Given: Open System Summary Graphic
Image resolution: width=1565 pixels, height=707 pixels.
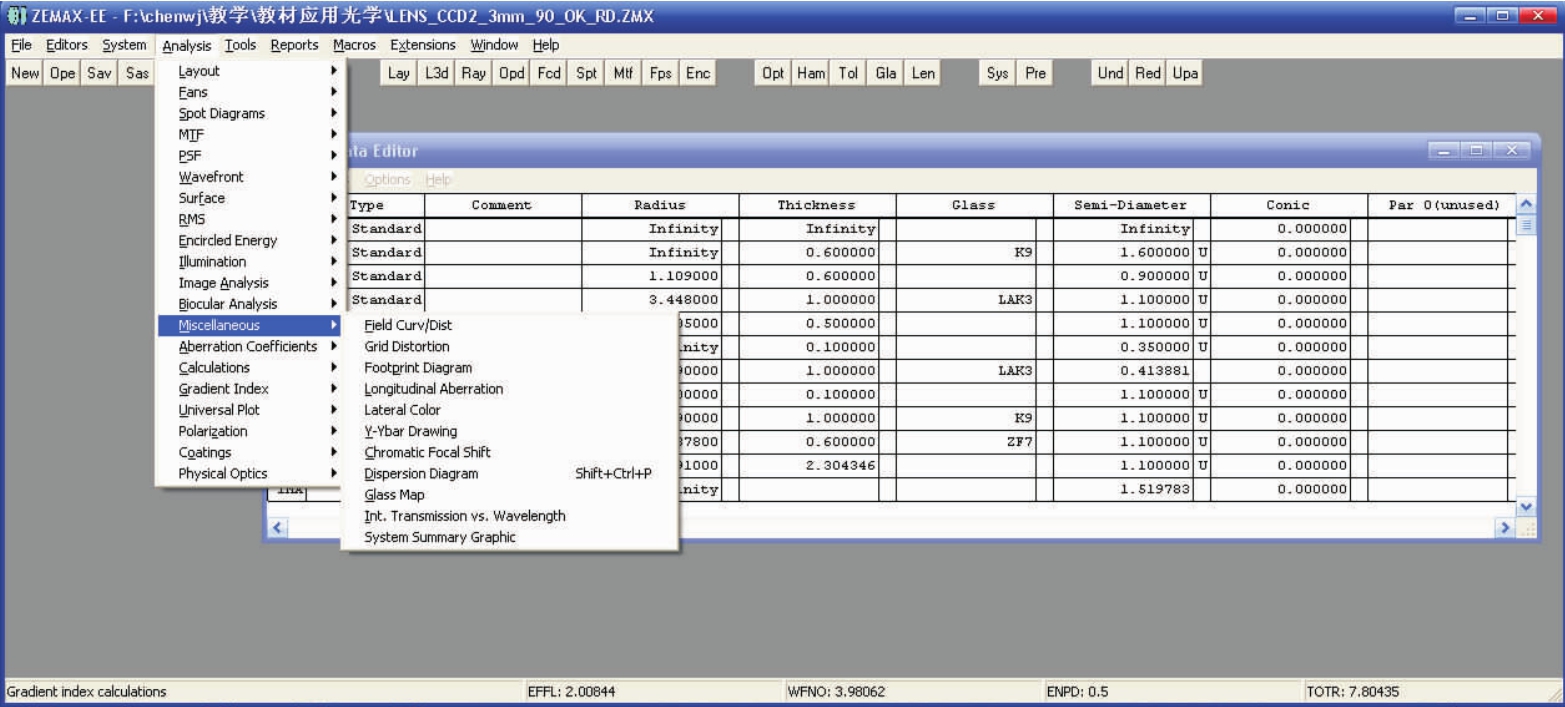Looking at the screenshot, I should coord(509,537).
